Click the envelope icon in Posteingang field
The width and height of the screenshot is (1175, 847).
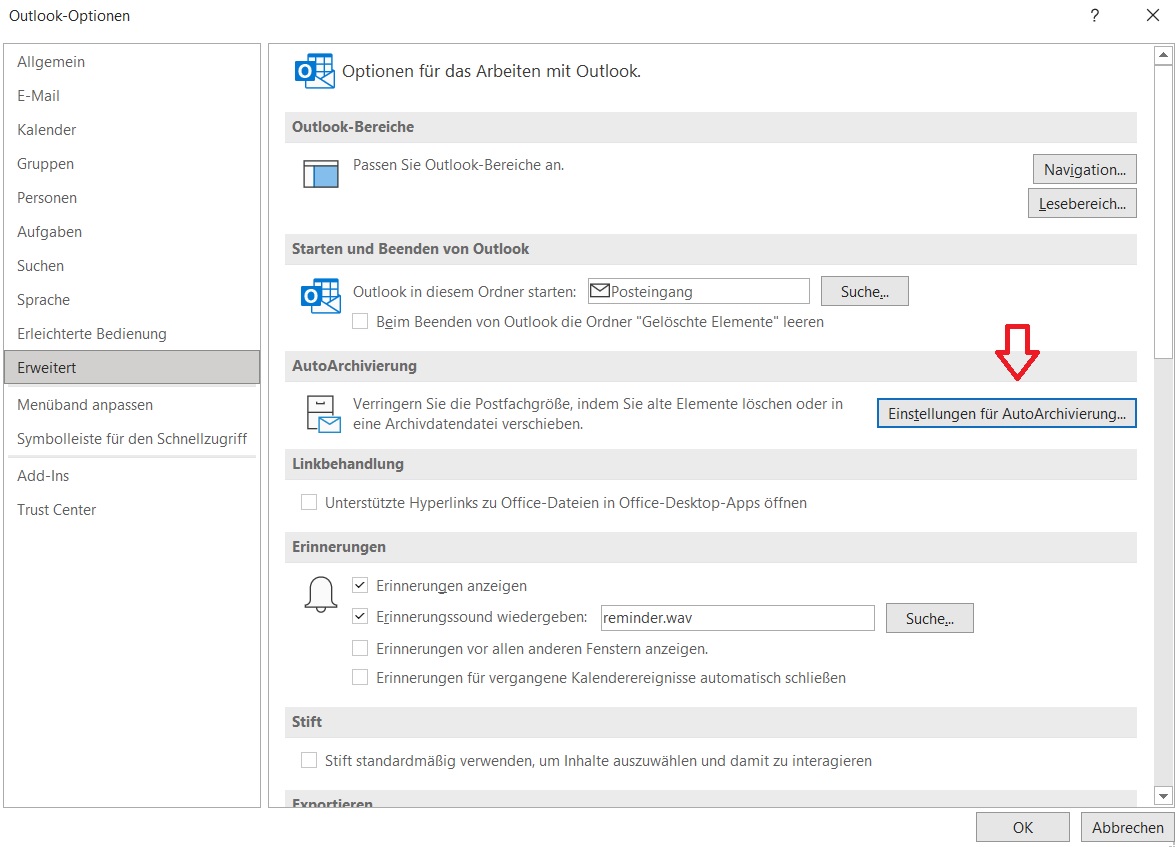tap(599, 291)
